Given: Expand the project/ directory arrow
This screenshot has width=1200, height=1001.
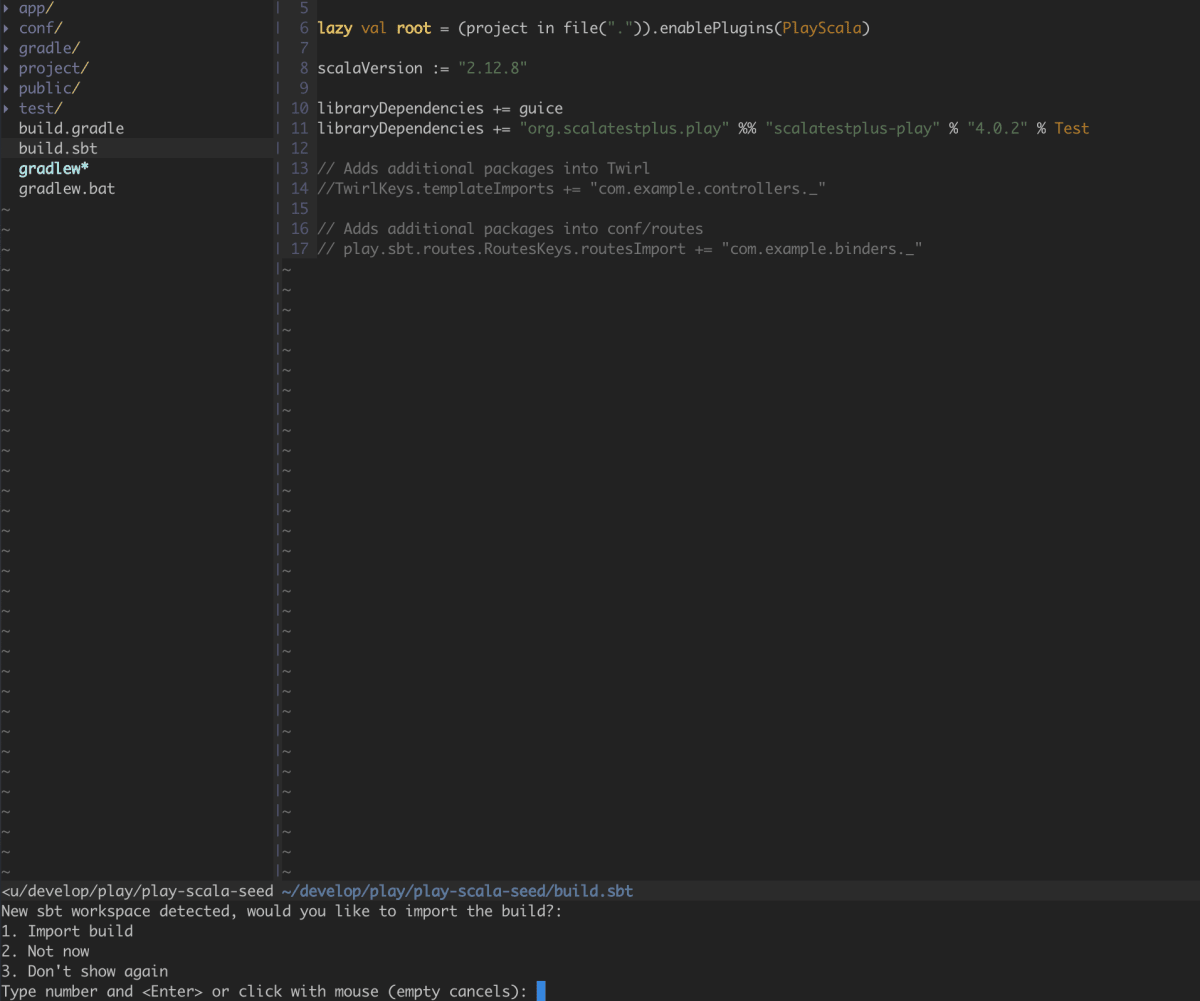Looking at the screenshot, I should (x=6, y=68).
